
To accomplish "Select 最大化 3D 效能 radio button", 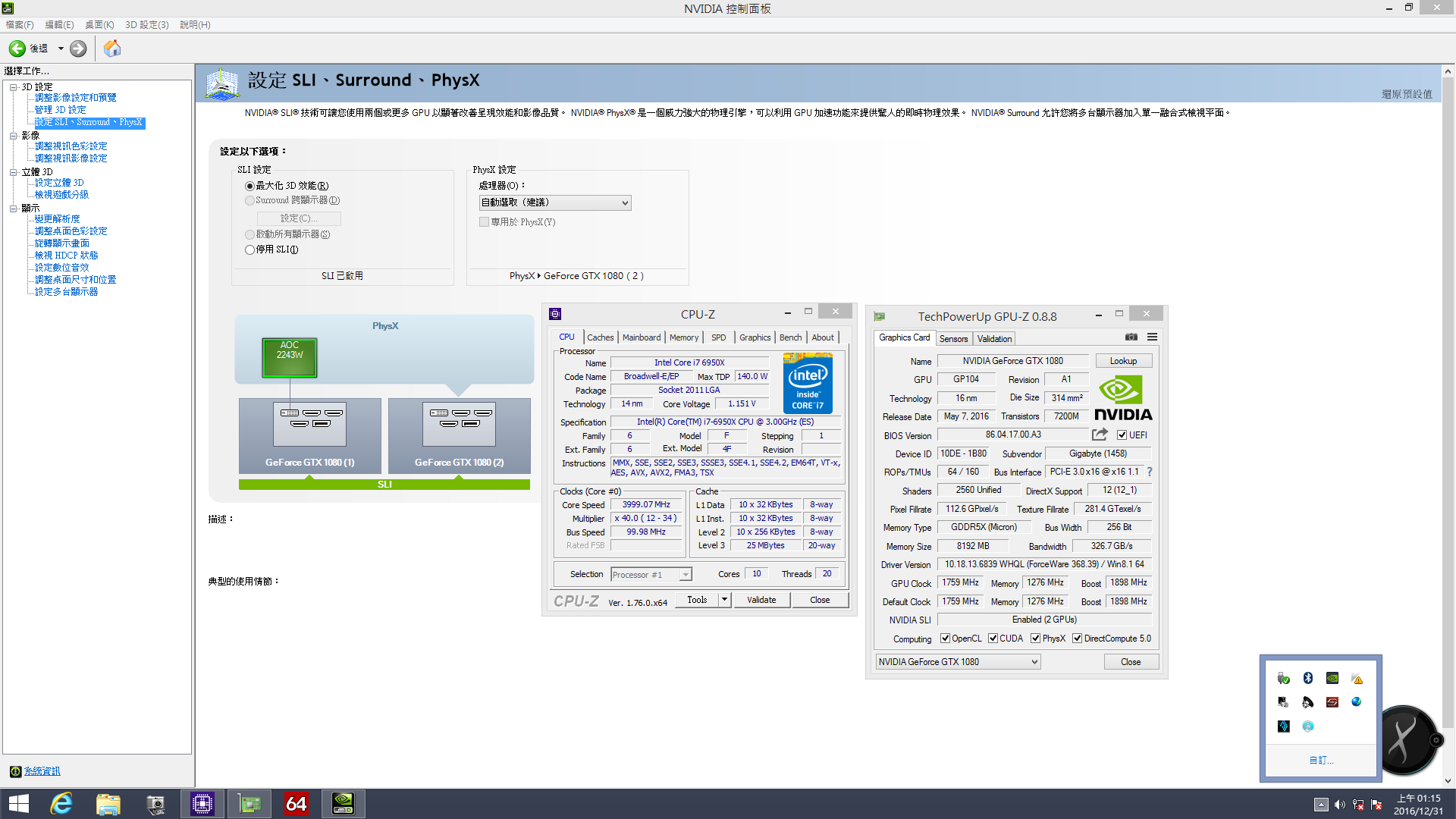I will pyautogui.click(x=249, y=186).
